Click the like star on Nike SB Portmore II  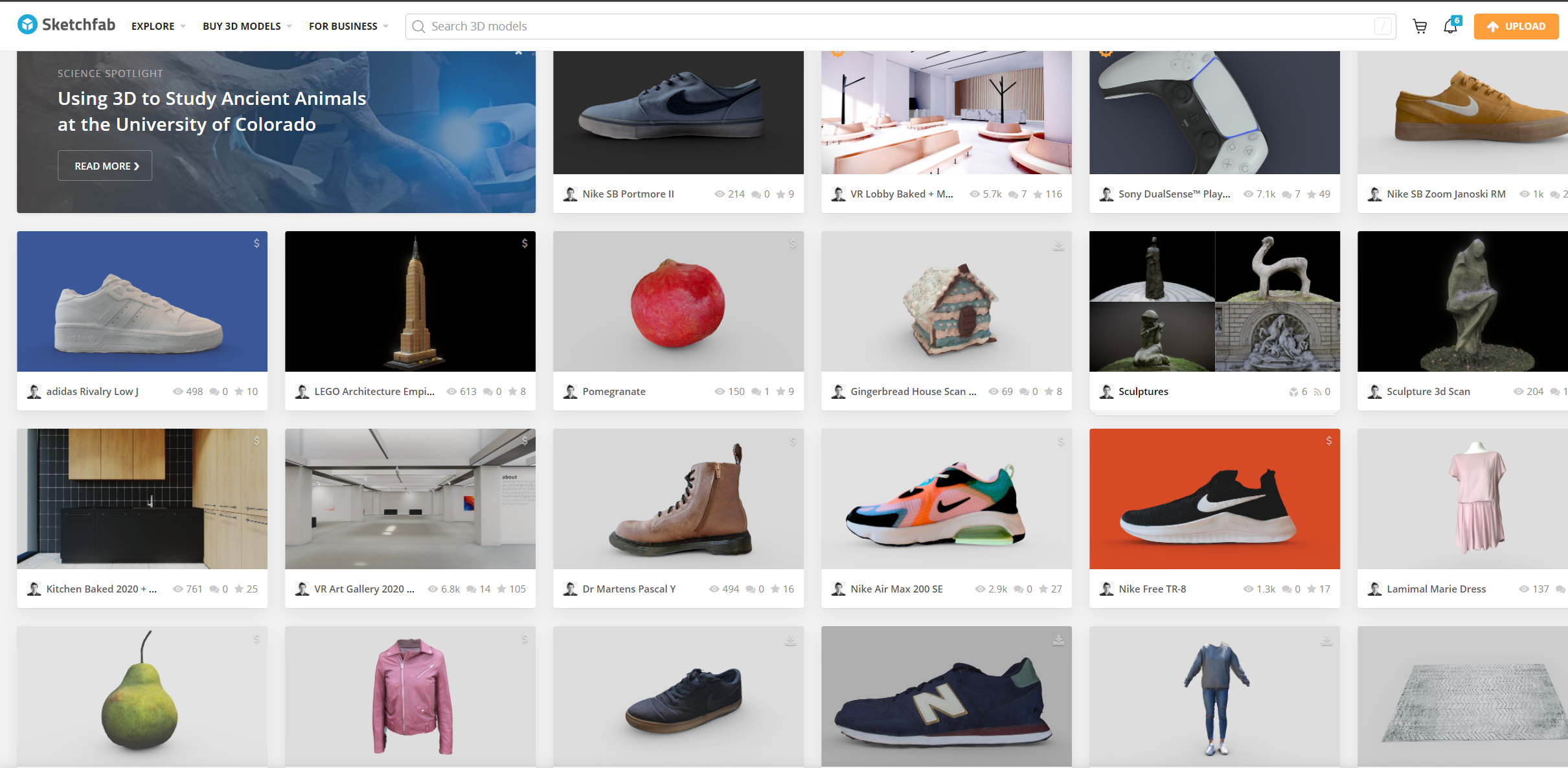tap(780, 194)
